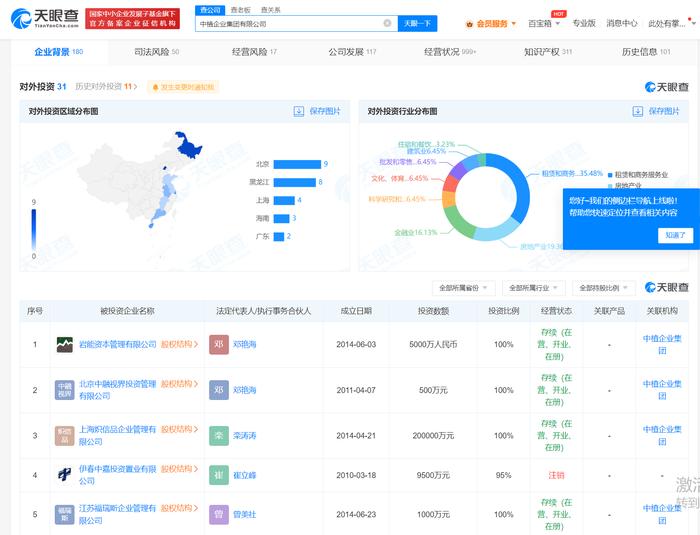
Task: Click the red 郑 avatar in row 1
Action: (x=219, y=344)
